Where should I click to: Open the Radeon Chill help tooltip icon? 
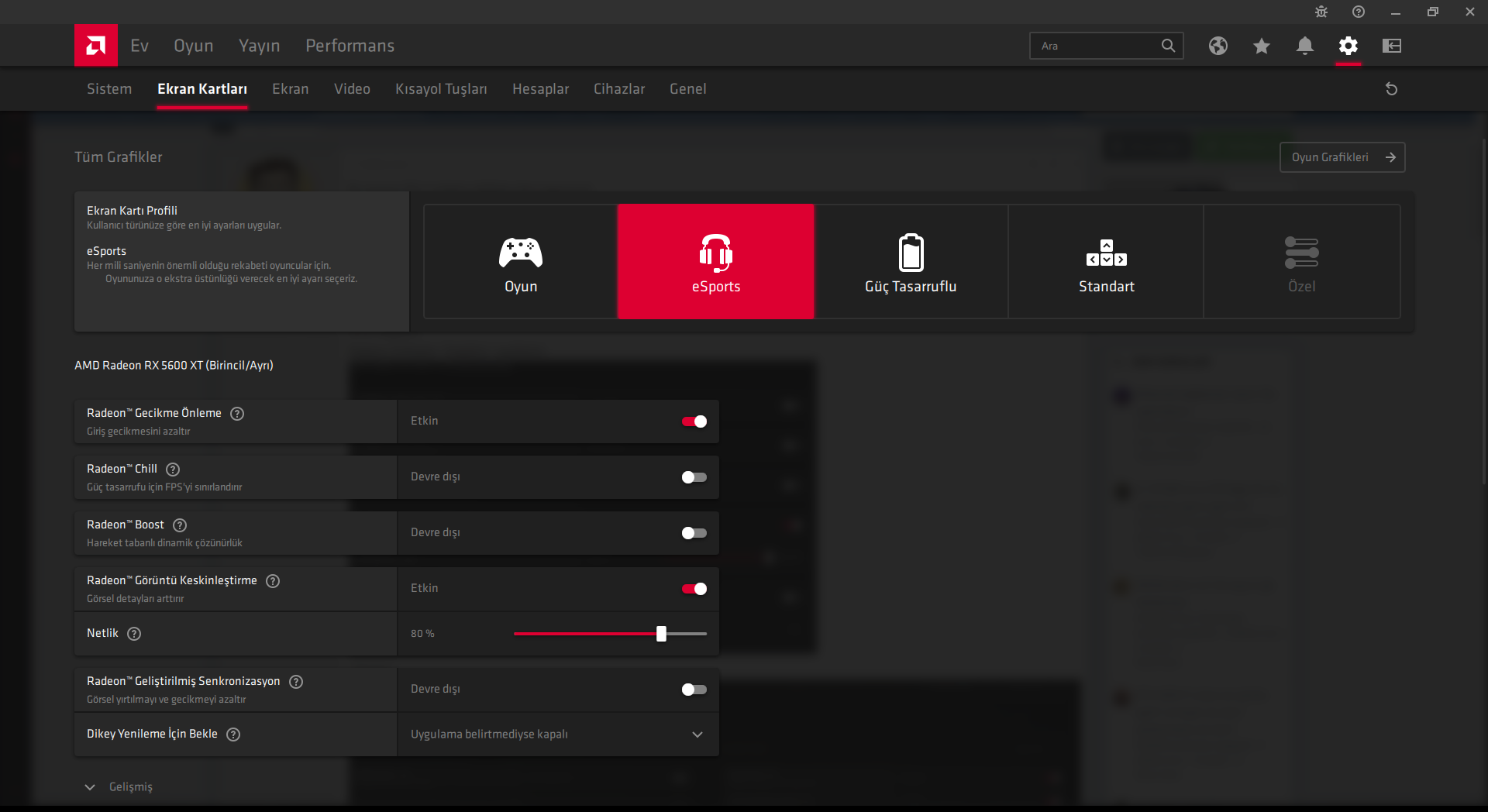click(172, 470)
